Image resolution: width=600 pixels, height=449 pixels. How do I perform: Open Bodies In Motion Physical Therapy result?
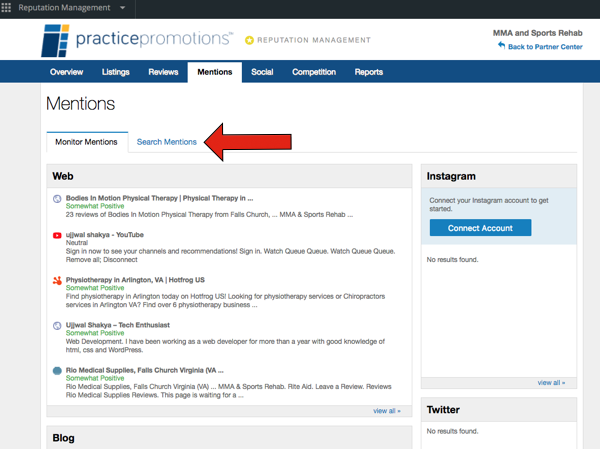tap(159, 198)
